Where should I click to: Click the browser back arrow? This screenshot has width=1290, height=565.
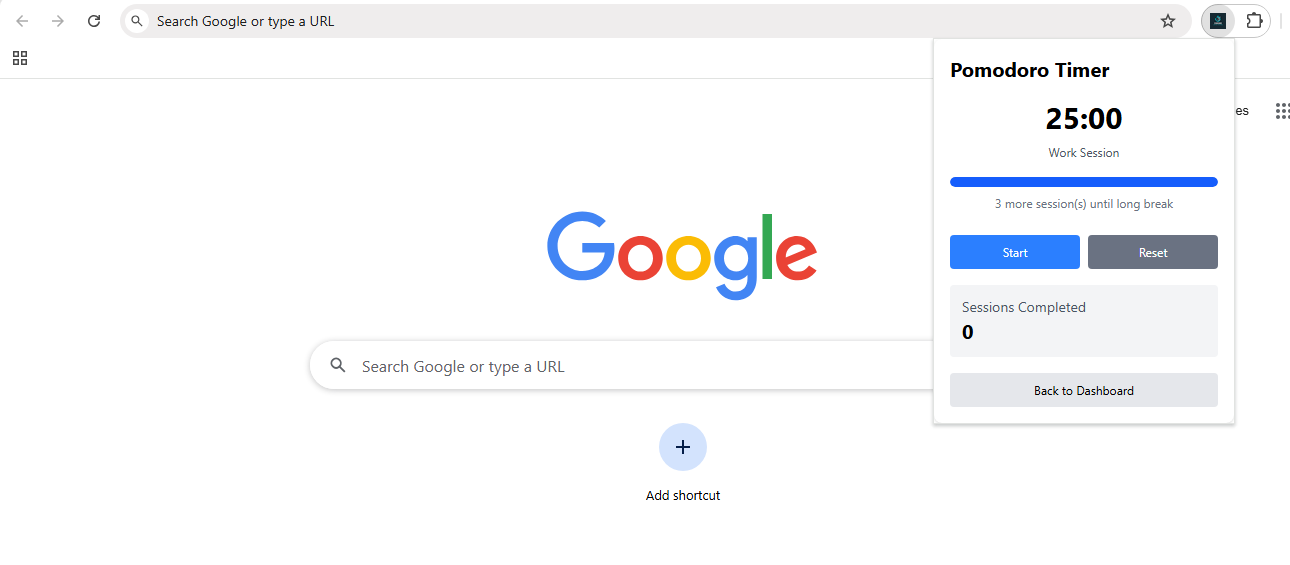(22, 21)
